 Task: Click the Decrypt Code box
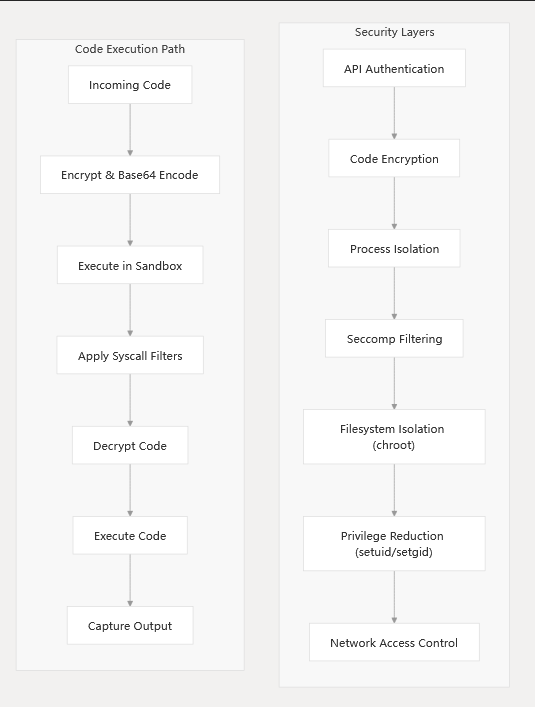coord(130,445)
